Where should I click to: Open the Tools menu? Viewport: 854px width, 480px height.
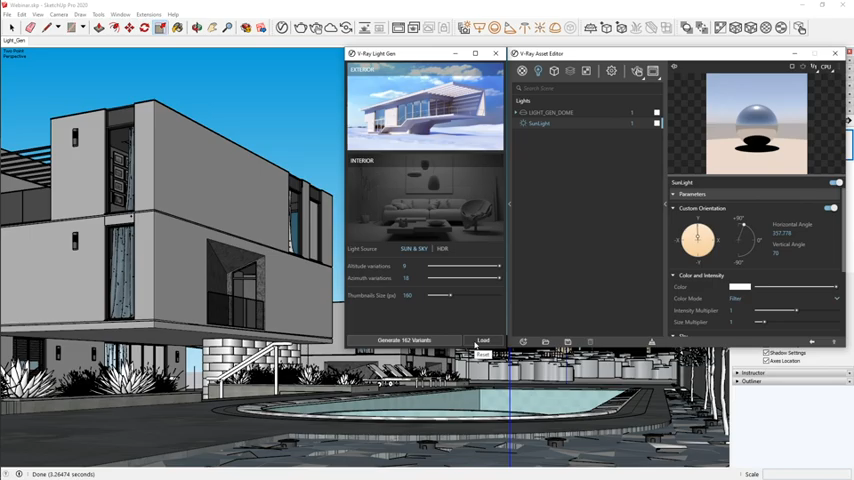pos(98,15)
